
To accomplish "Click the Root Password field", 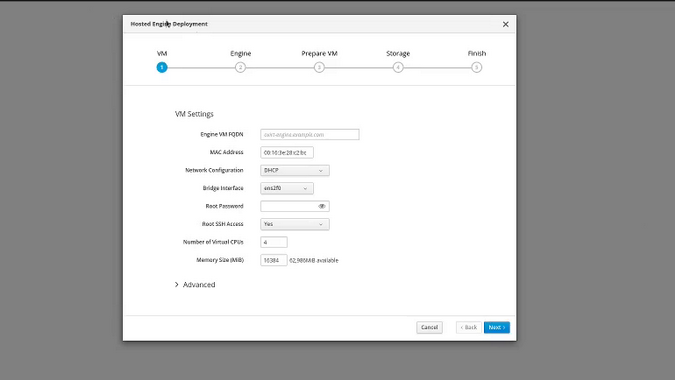I will (295, 206).
